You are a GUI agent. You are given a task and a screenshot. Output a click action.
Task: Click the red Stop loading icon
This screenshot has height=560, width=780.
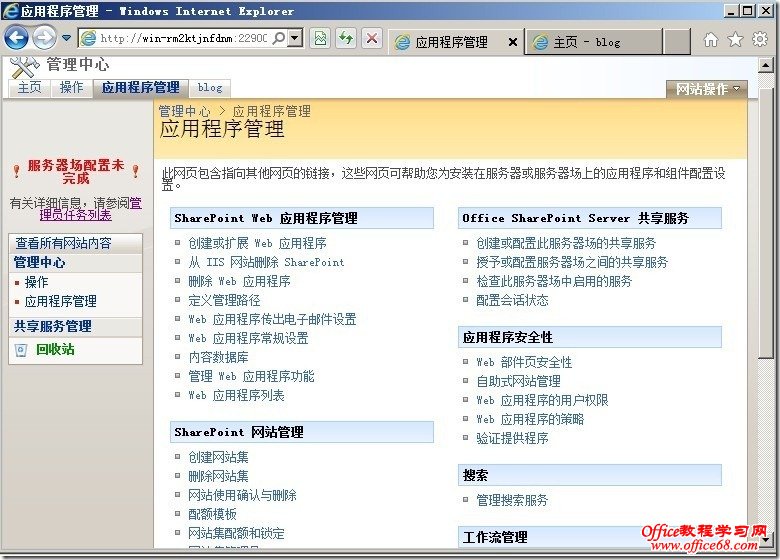[x=372, y=38]
